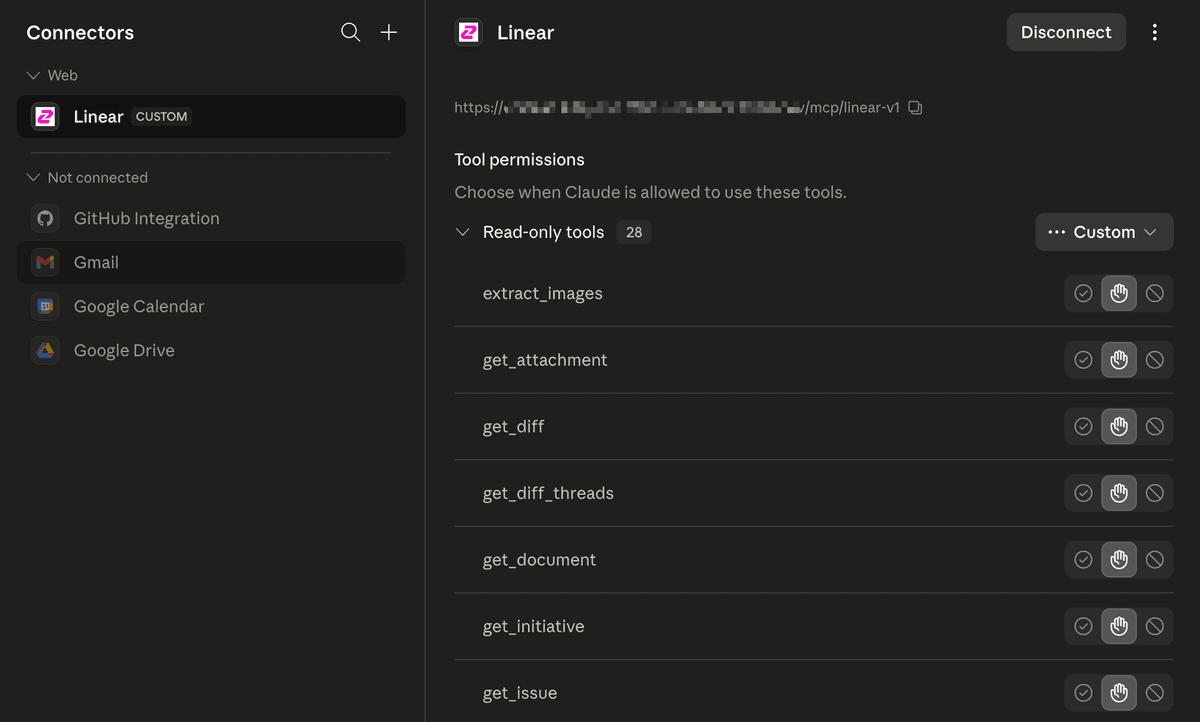Add a new connector with plus icon

pos(389,32)
